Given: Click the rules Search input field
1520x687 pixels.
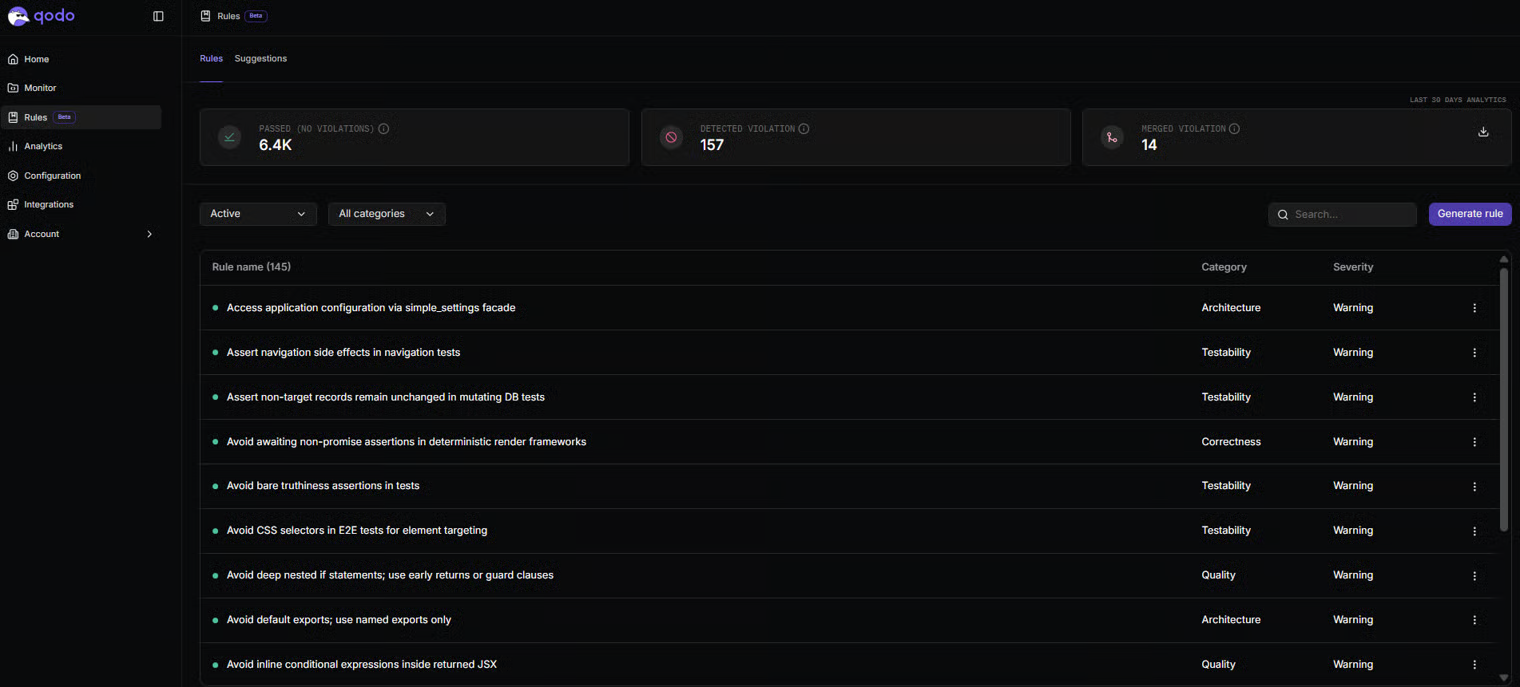Looking at the screenshot, I should [x=1350, y=214].
